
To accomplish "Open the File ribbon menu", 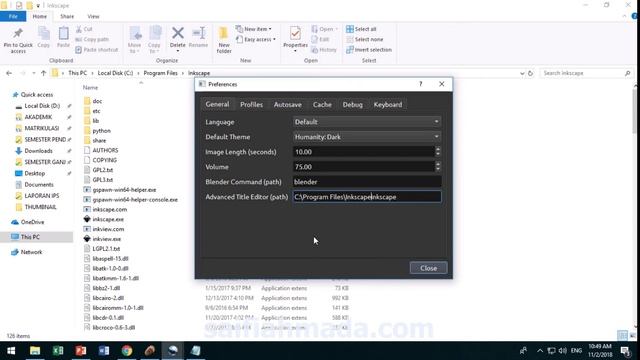I will click(13, 16).
